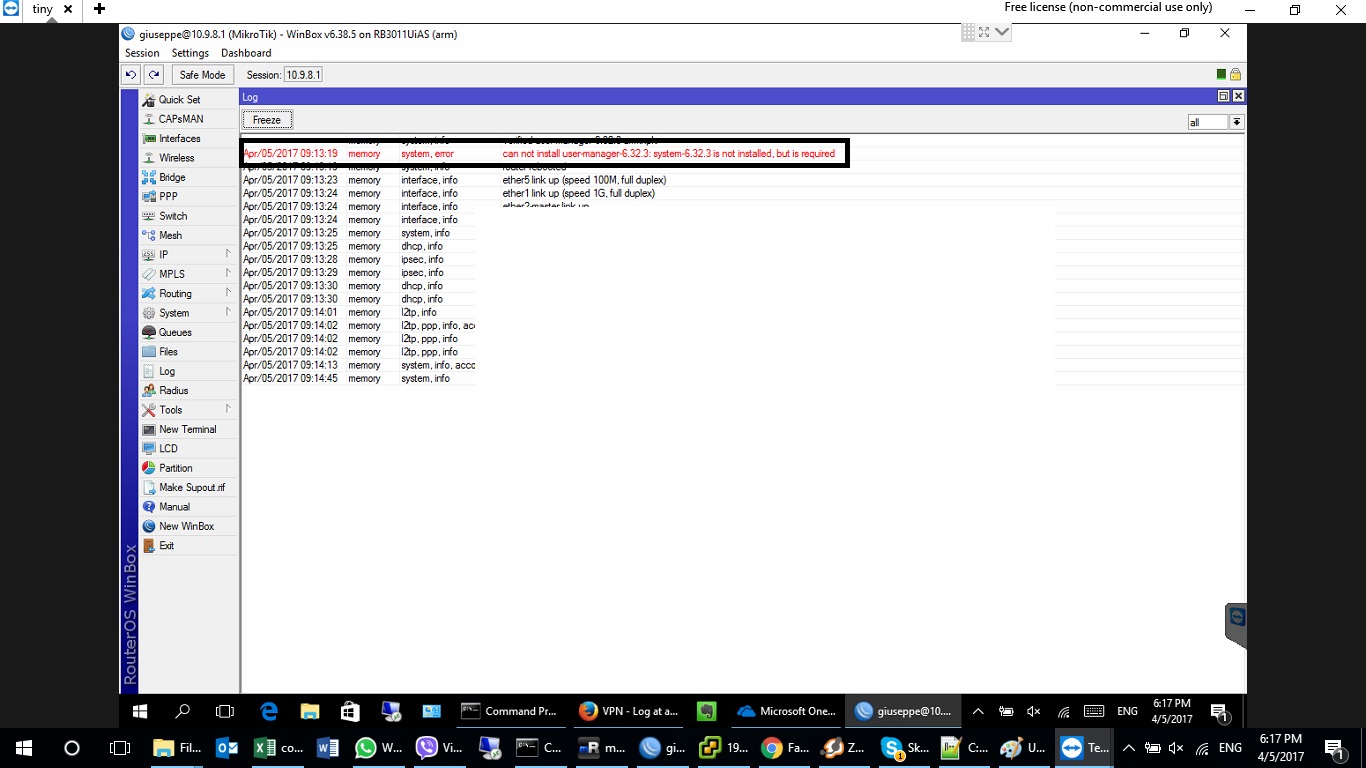
Task: Open the log topic filter dropdown arrow
Action: click(1236, 122)
